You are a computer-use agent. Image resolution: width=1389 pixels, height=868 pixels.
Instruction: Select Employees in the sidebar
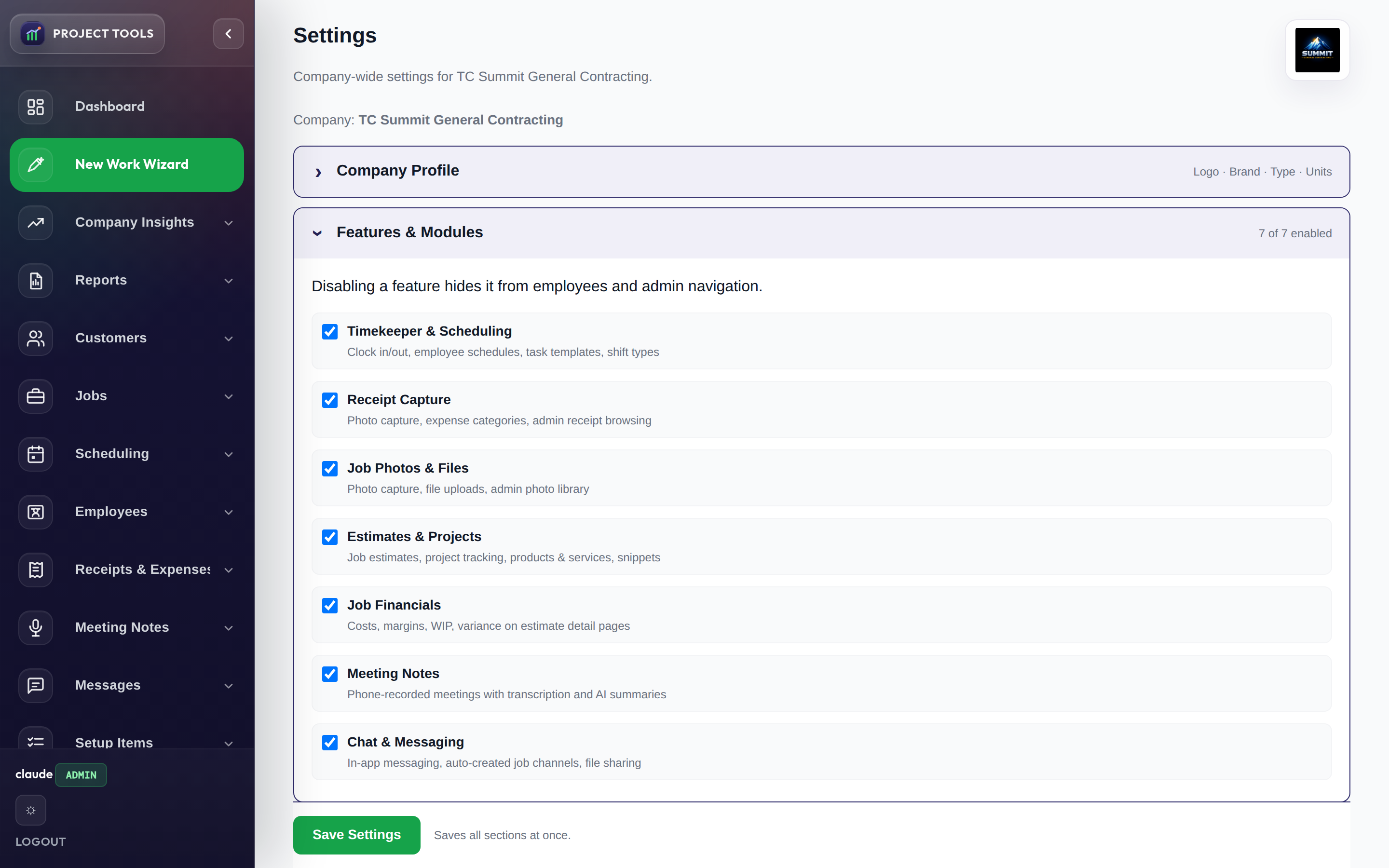pyautogui.click(x=127, y=512)
